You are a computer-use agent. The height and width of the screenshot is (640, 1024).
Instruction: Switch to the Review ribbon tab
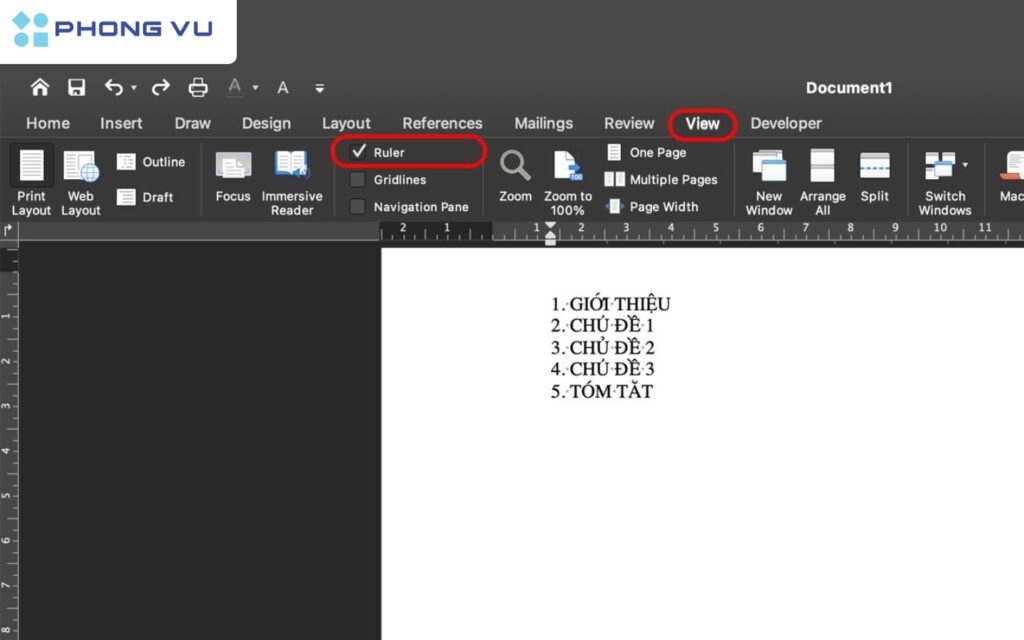coord(629,123)
